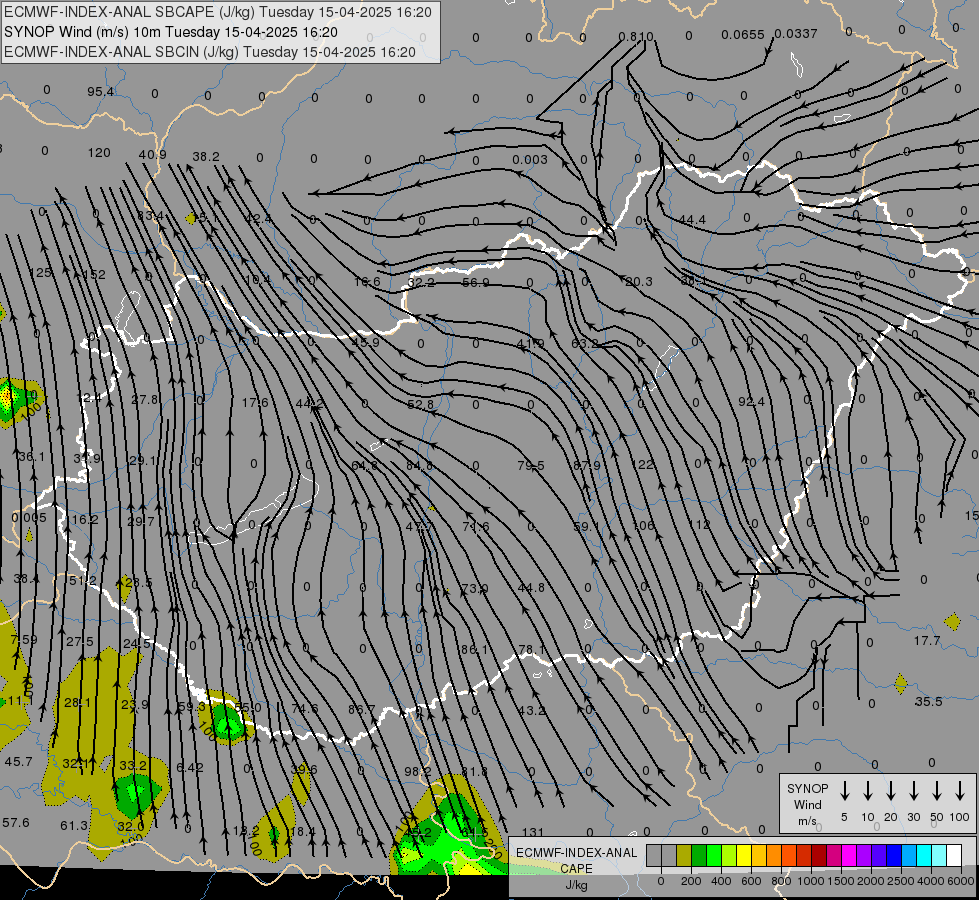Pick the white CAPE legend swatch
This screenshot has width=979, height=900.
953,856
